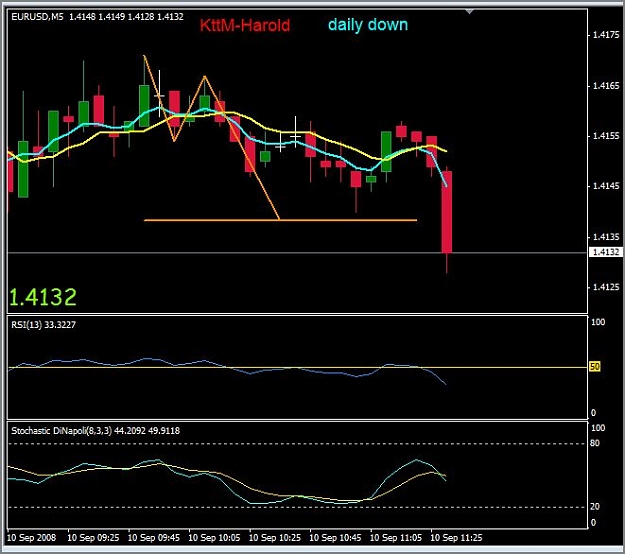Click the 'RSI(13) 33.3227' indicator label

pyautogui.click(x=43, y=325)
